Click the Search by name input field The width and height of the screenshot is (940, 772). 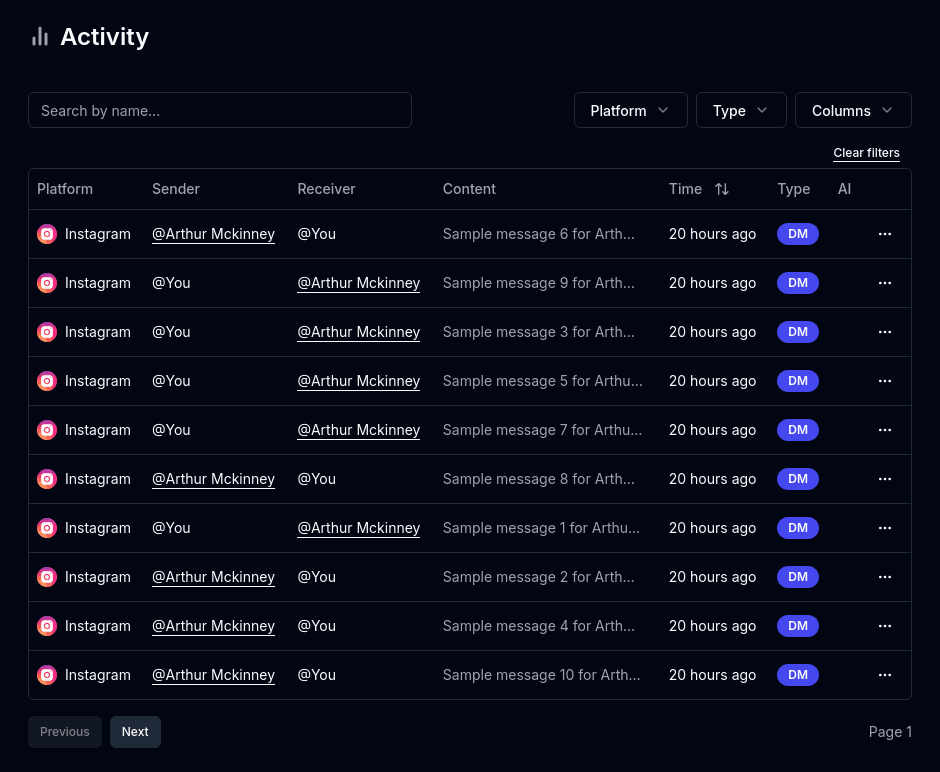click(x=220, y=110)
